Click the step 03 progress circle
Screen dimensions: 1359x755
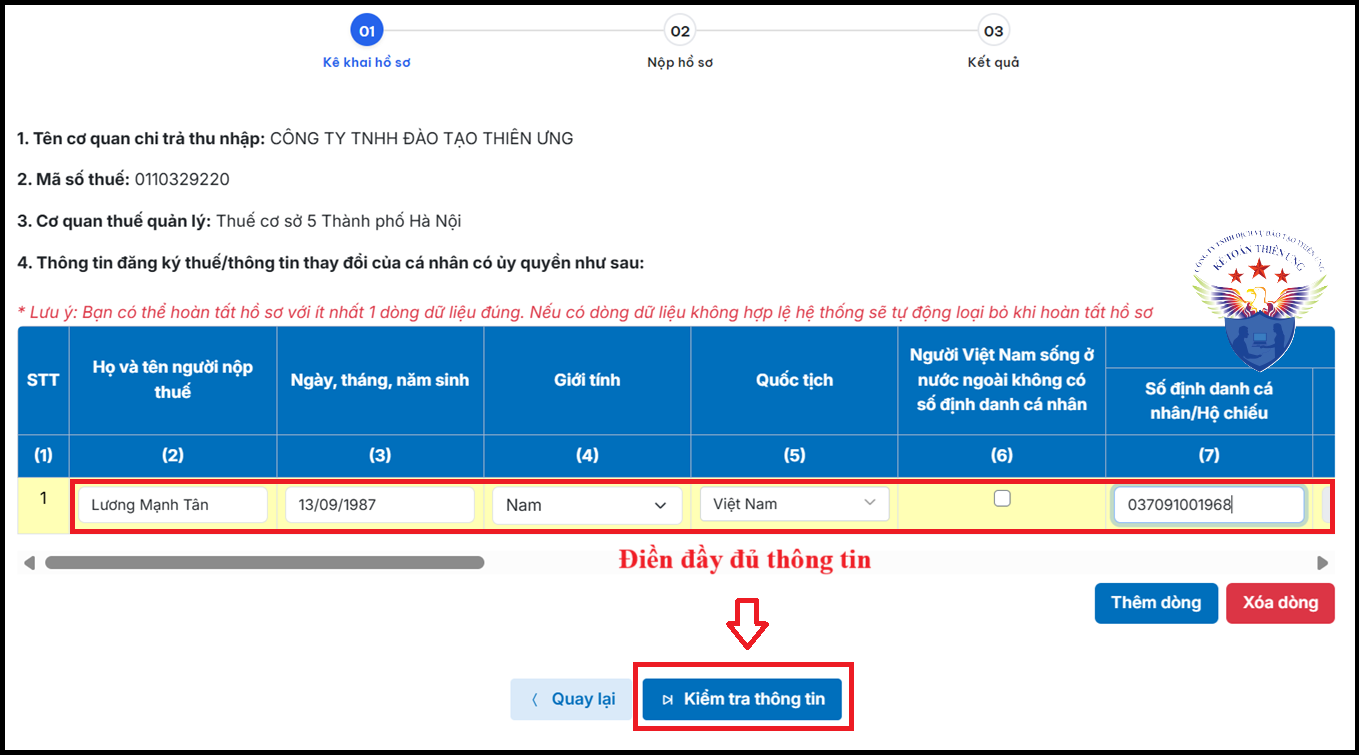pos(993,30)
